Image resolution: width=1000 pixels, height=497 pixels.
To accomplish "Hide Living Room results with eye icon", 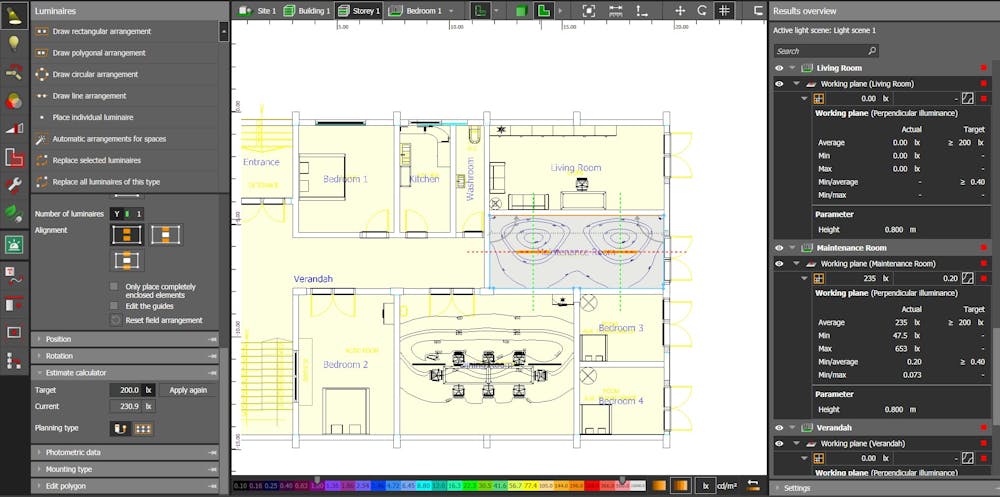I will [779, 68].
